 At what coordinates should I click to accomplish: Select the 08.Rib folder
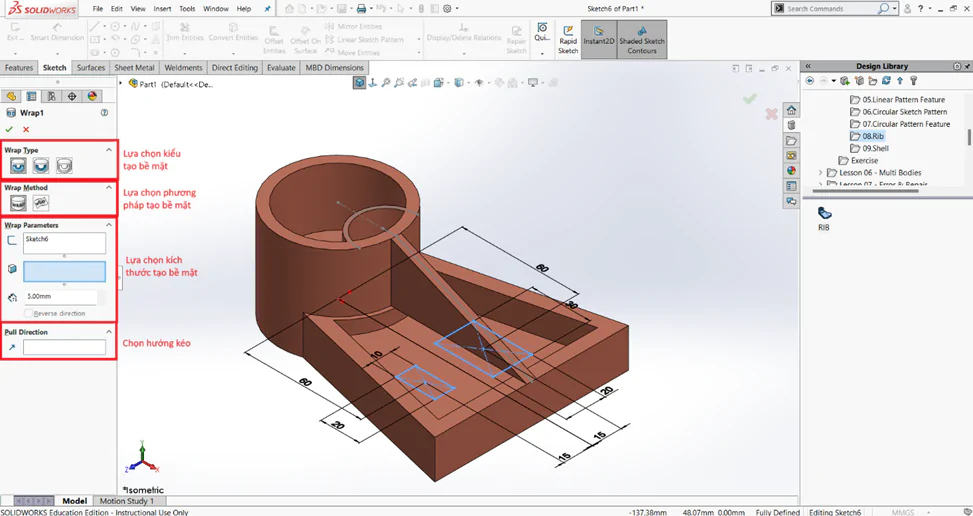tap(867, 136)
